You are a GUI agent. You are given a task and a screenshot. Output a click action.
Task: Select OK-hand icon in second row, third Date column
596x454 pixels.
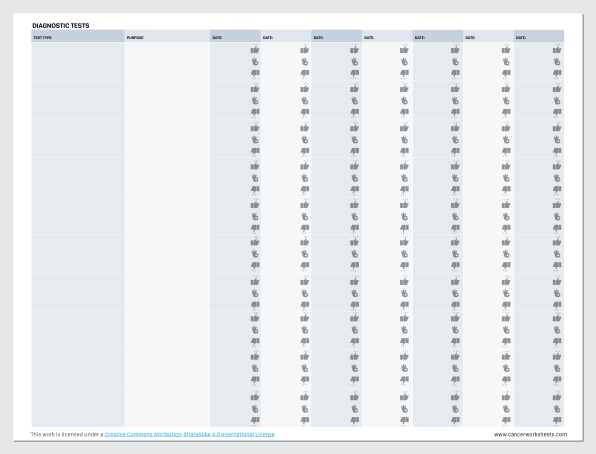355,100
